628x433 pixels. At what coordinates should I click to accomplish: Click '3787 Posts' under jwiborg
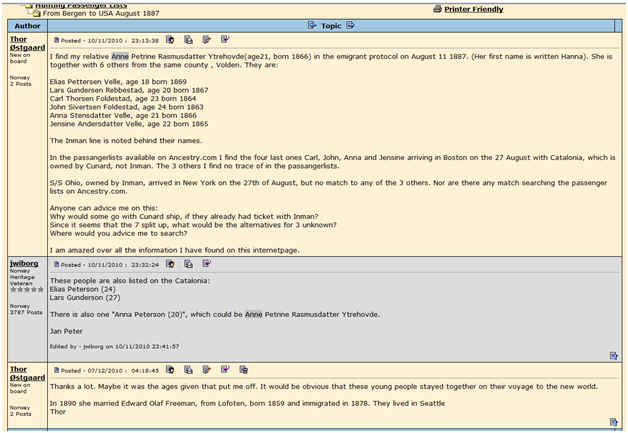[x=26, y=312]
